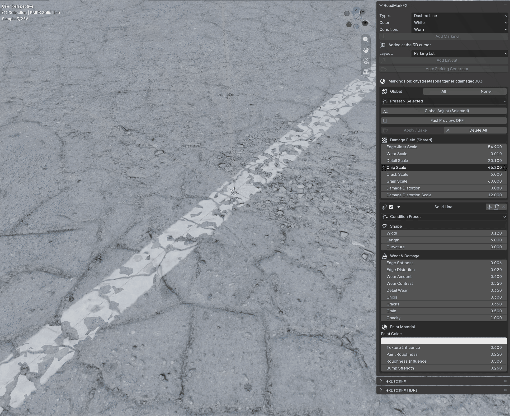Click the Global section icon
This screenshot has width=510, height=416.
384,91
